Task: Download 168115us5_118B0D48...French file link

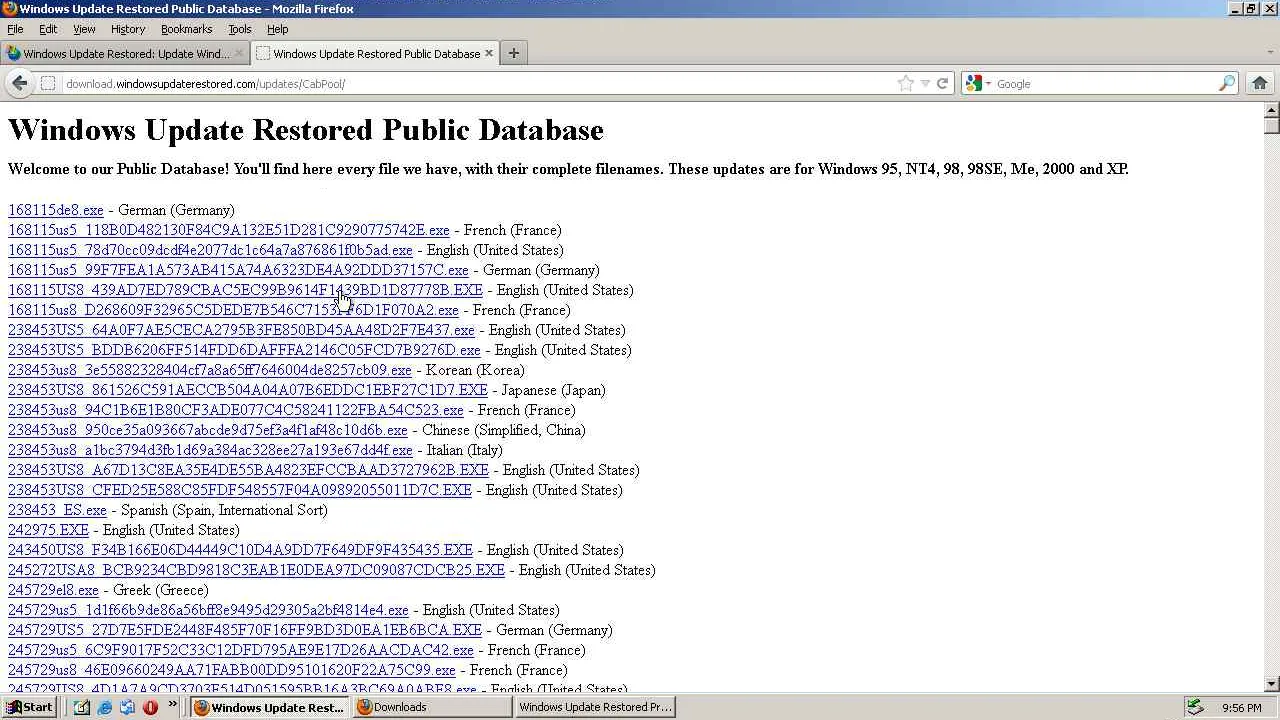Action: coord(229,230)
